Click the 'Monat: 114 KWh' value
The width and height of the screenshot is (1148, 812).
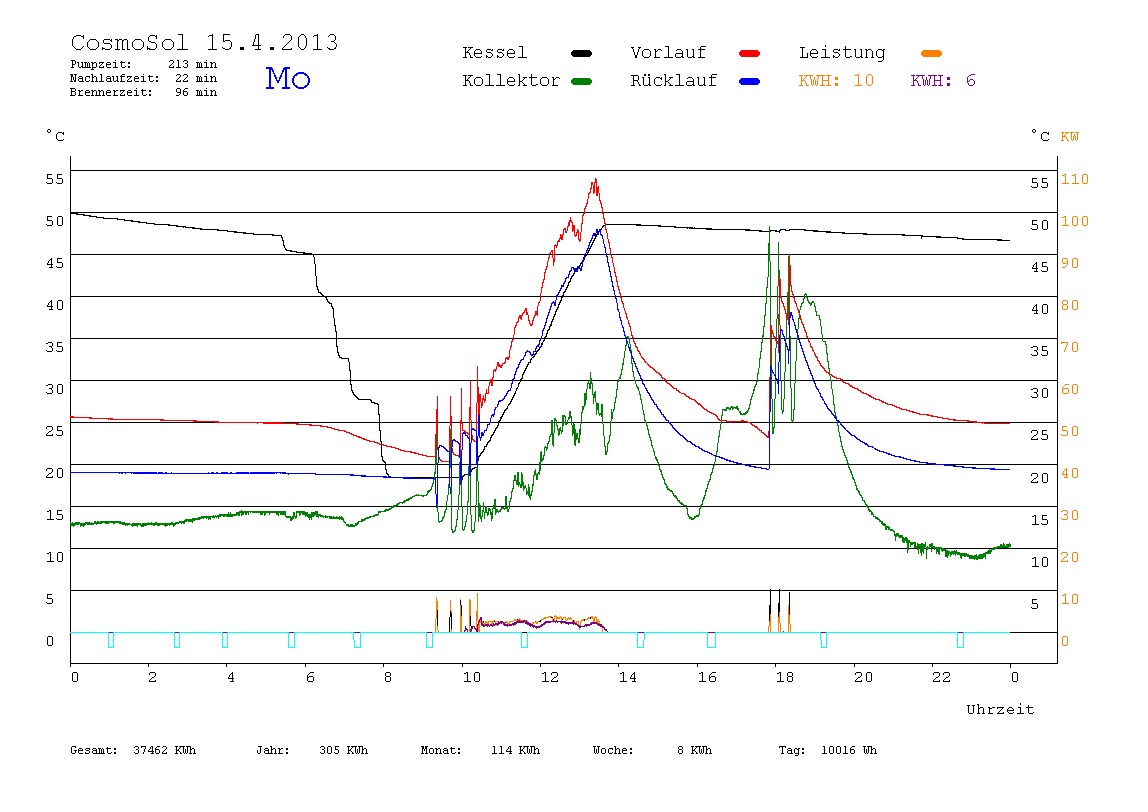[480, 750]
